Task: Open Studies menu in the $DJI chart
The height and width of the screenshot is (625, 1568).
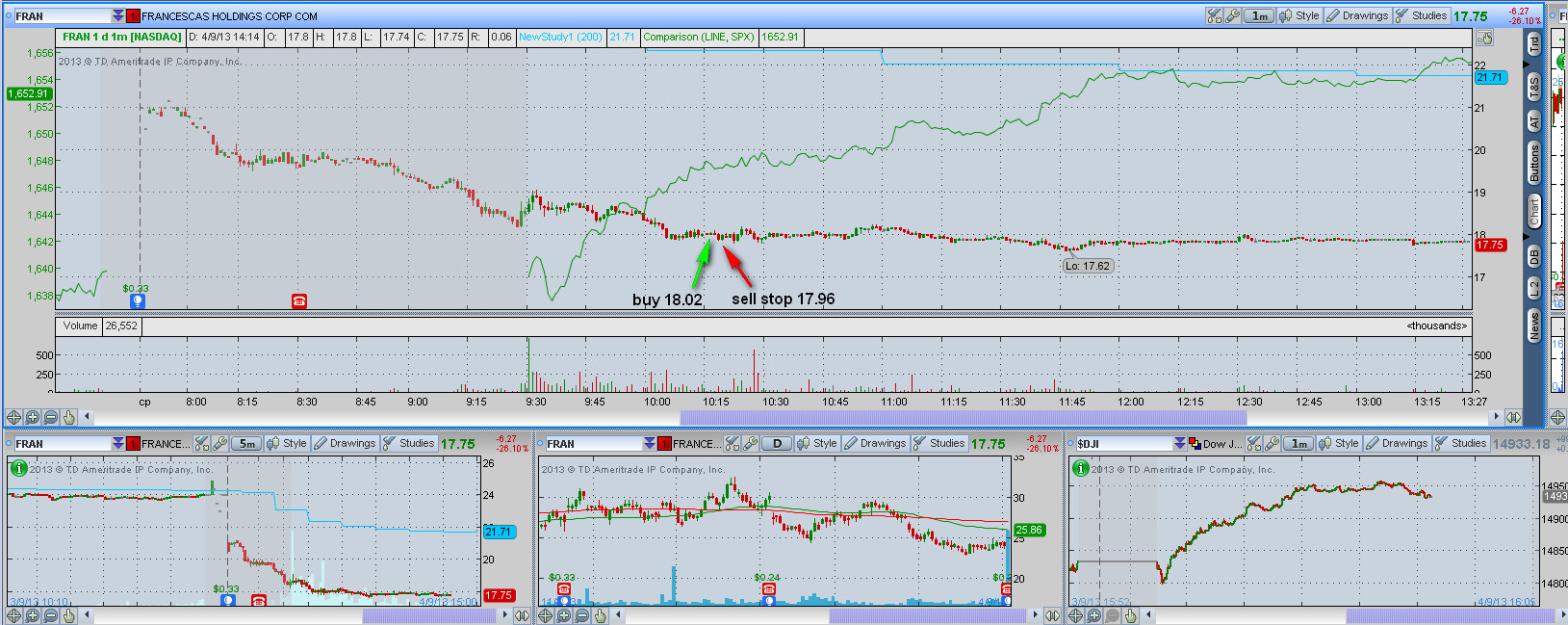Action: (1460, 443)
